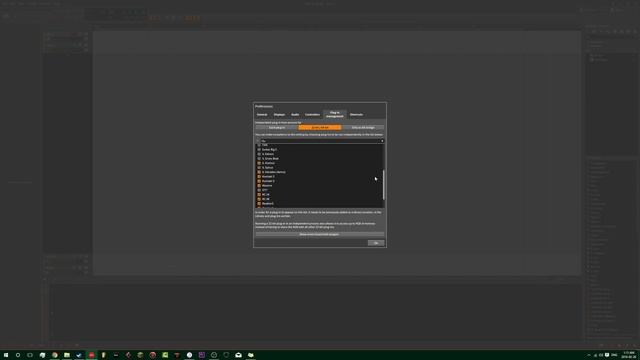This screenshot has height=360, width=640.
Task: Open the Audio preferences tab
Action: (295, 115)
